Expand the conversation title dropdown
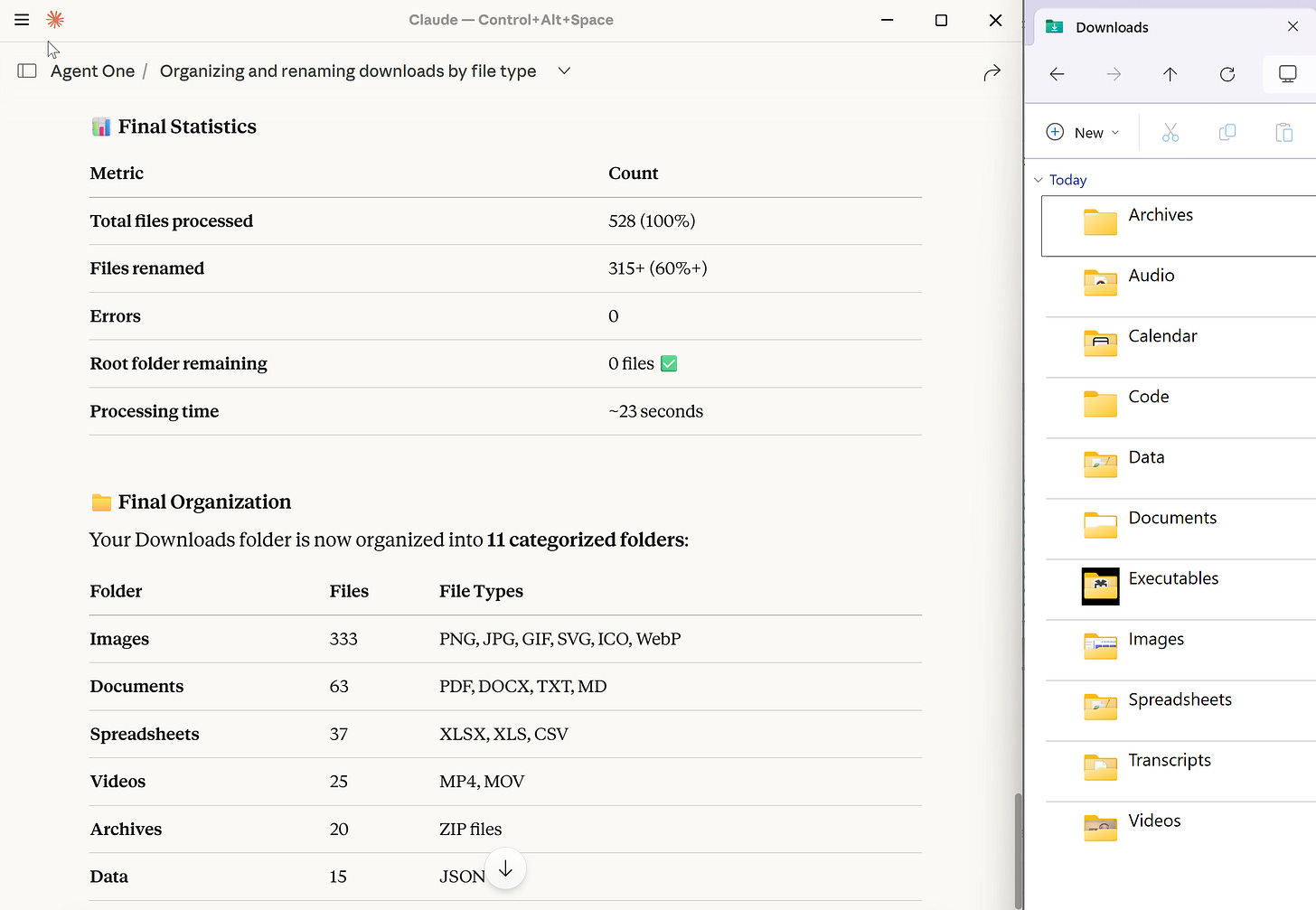 (563, 70)
